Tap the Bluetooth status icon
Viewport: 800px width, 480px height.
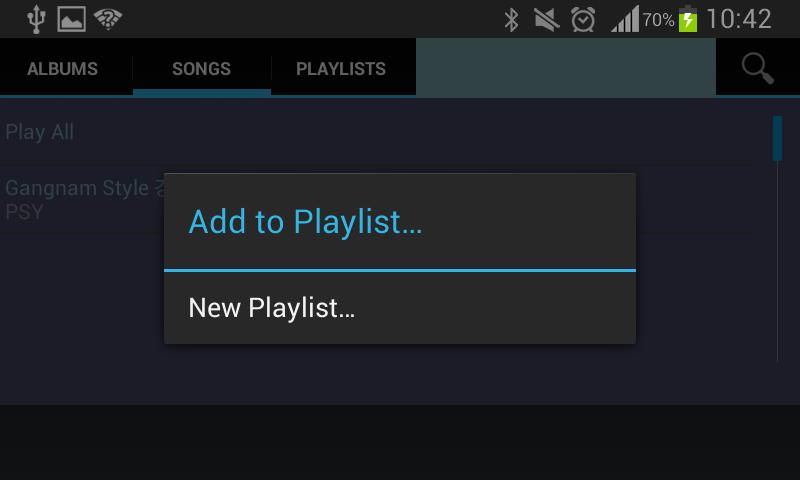(511, 20)
